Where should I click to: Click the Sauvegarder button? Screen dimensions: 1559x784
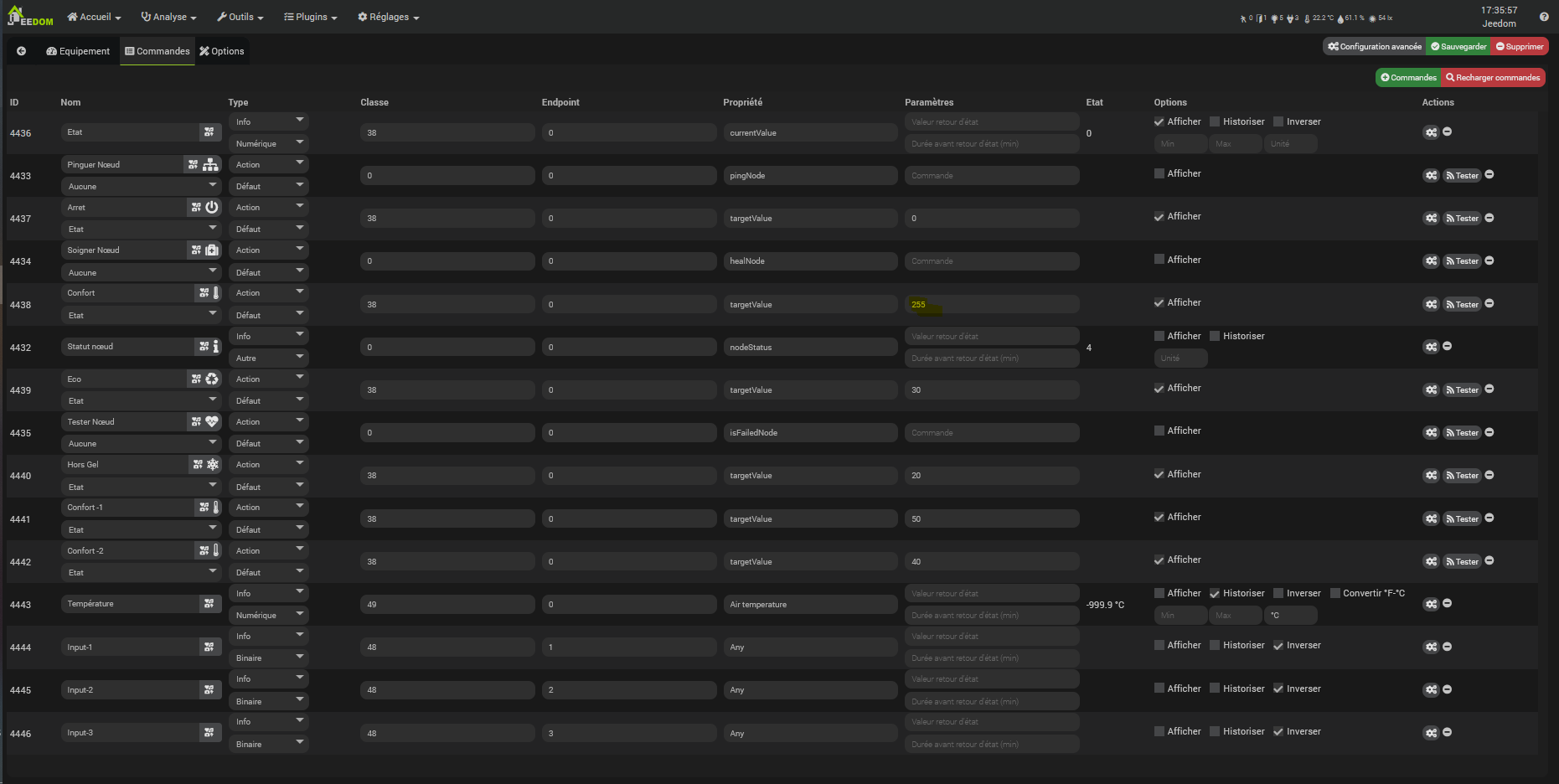click(x=1458, y=47)
